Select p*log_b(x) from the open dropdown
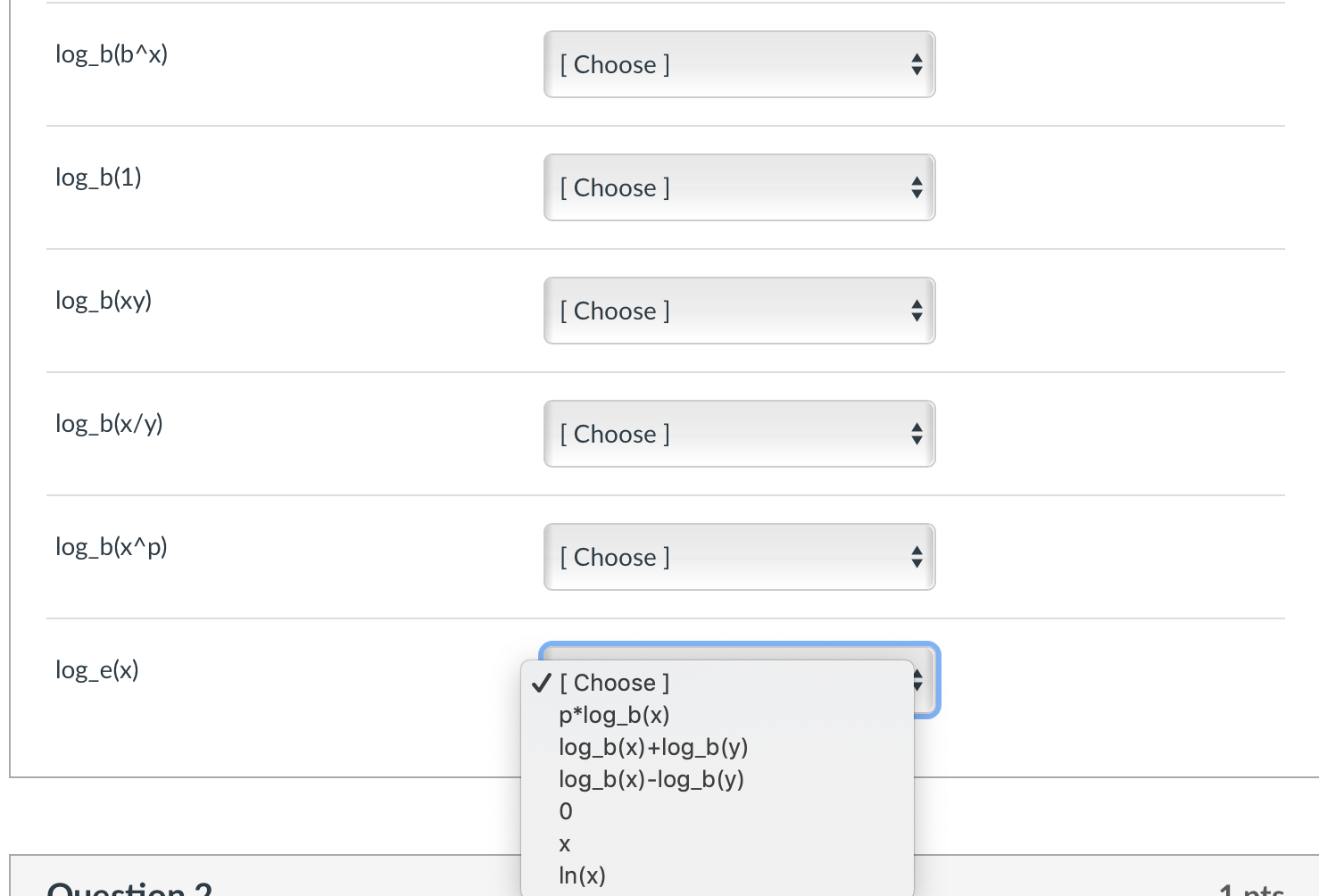The height and width of the screenshot is (896, 1319). (x=614, y=715)
